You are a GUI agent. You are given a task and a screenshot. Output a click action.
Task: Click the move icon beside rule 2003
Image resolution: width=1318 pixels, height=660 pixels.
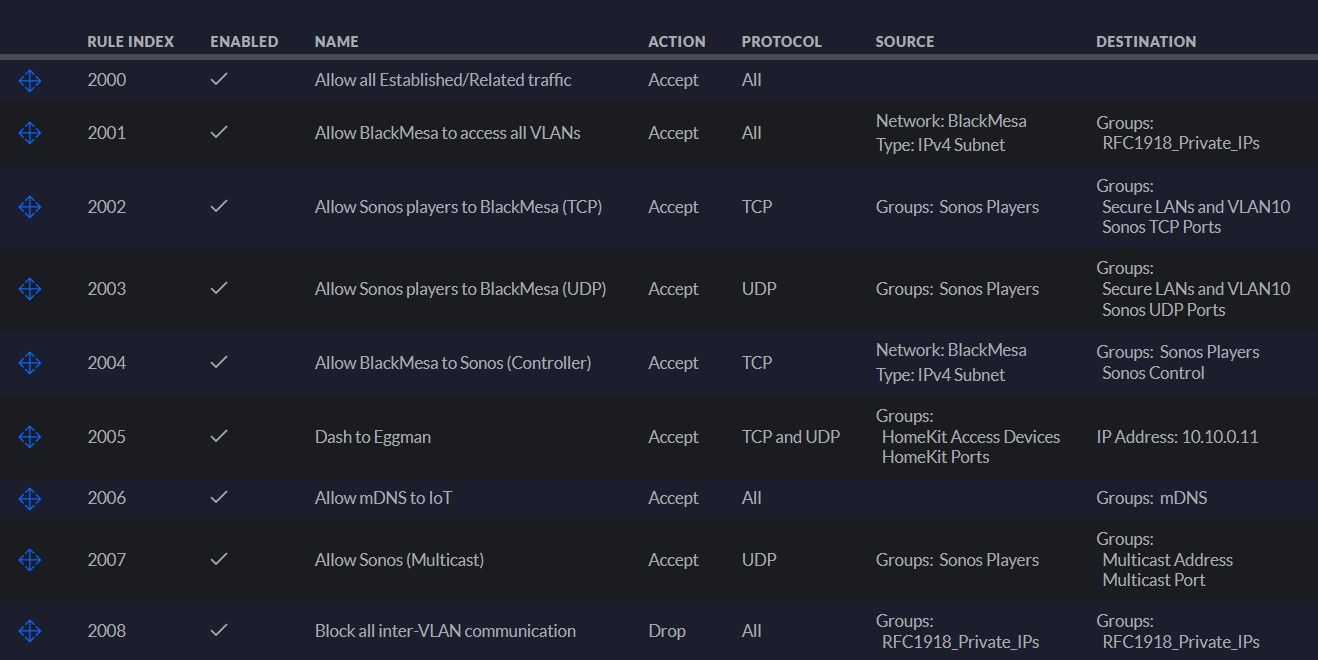[30, 289]
